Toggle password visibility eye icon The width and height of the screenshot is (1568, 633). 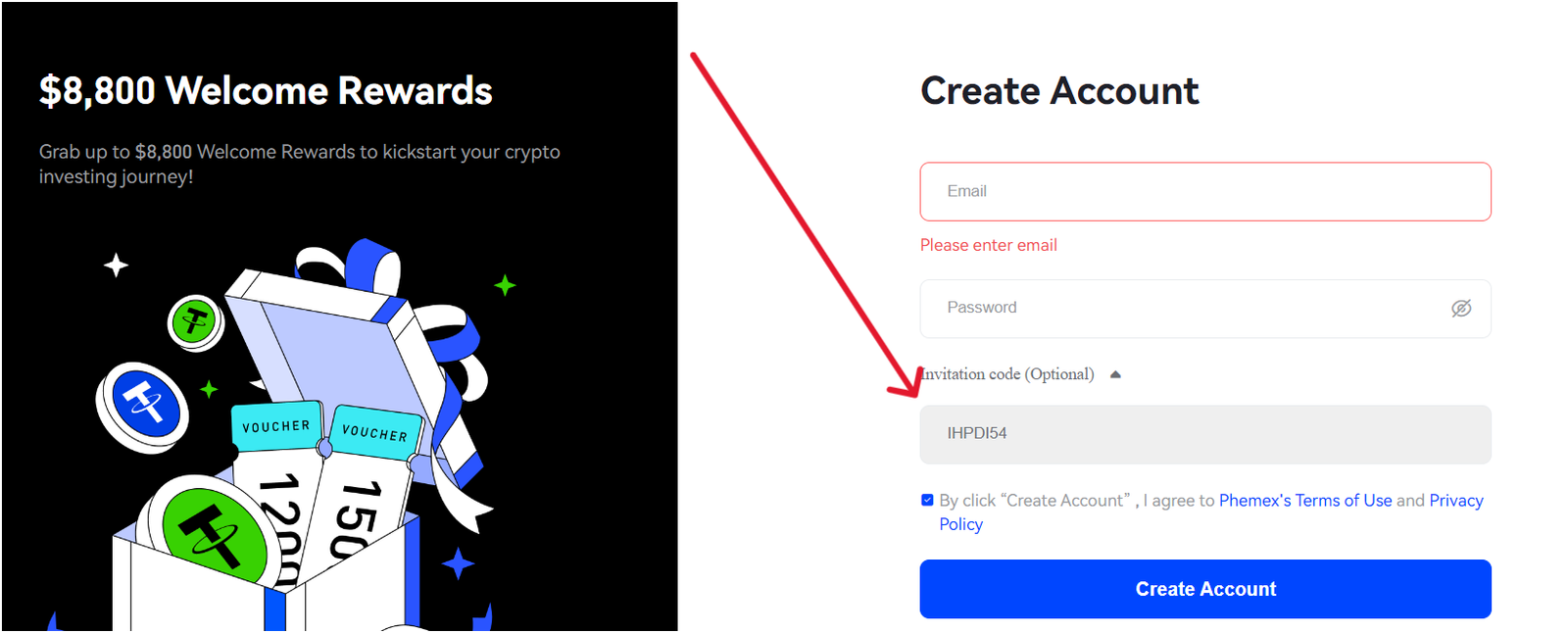[1460, 309]
